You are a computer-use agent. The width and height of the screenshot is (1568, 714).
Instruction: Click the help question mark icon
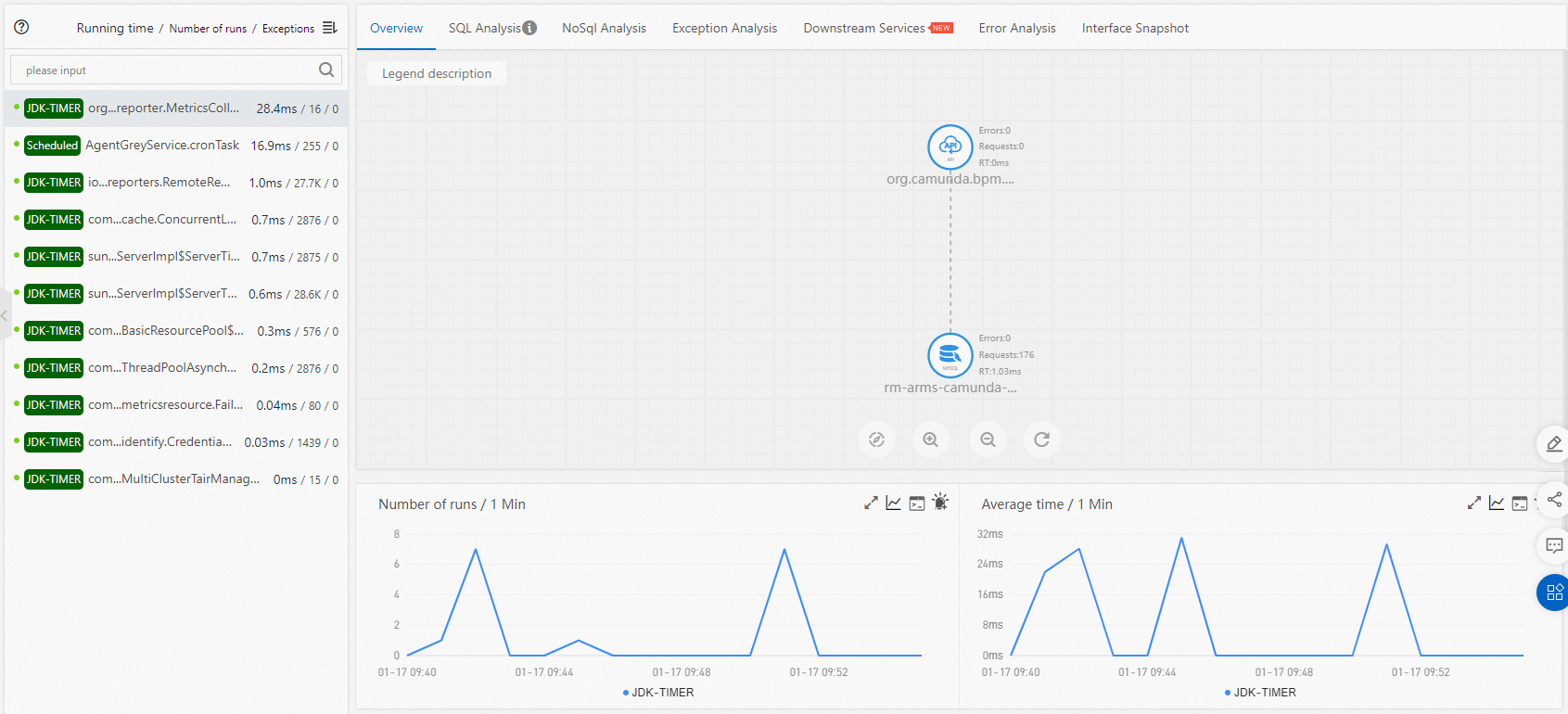21,28
